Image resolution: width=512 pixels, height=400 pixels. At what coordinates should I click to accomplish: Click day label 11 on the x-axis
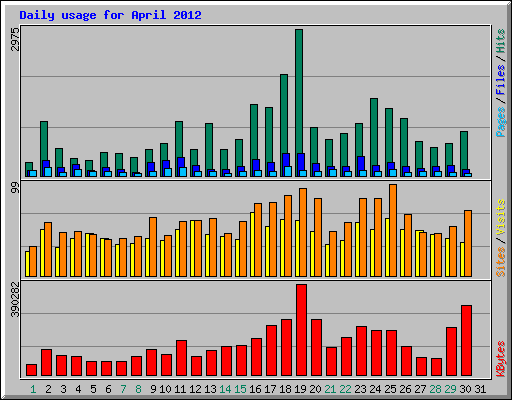coord(180,389)
